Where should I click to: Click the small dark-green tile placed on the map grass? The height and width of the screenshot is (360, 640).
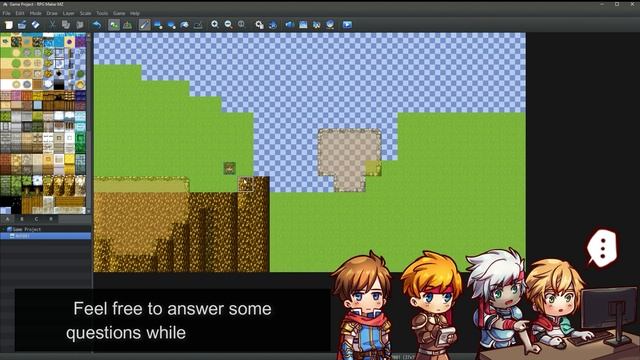(x=229, y=168)
